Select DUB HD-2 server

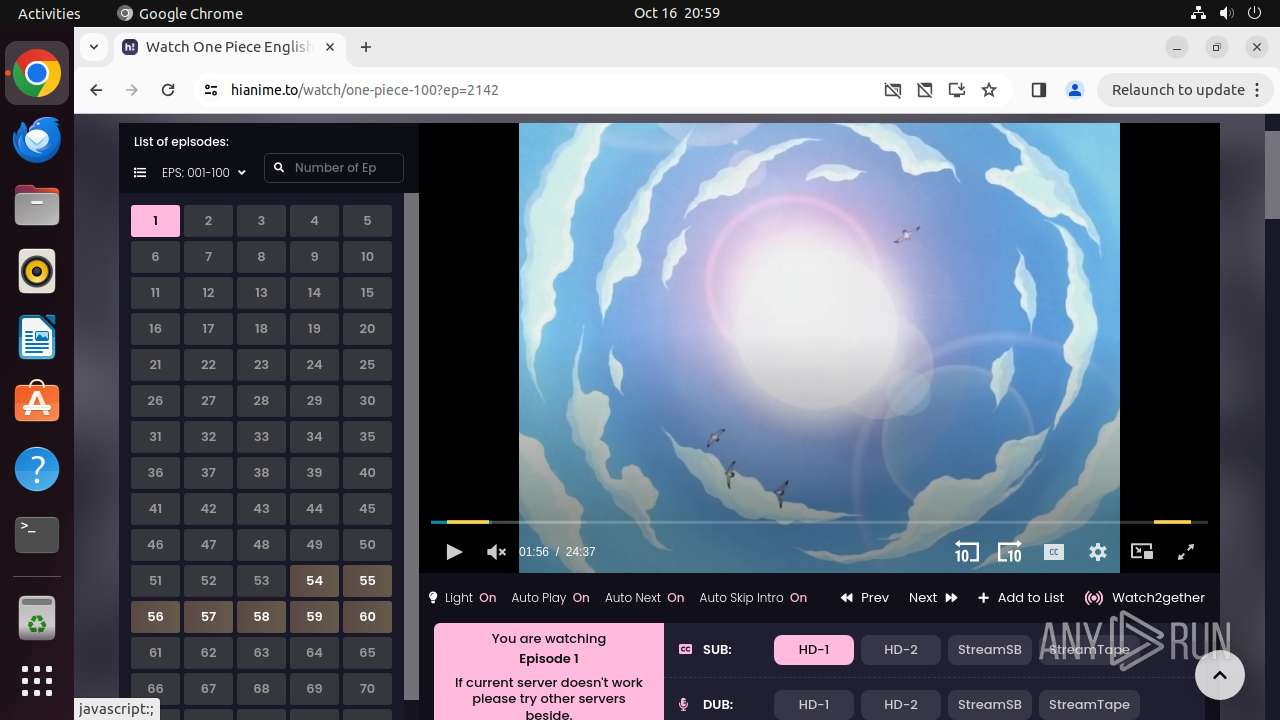(901, 704)
